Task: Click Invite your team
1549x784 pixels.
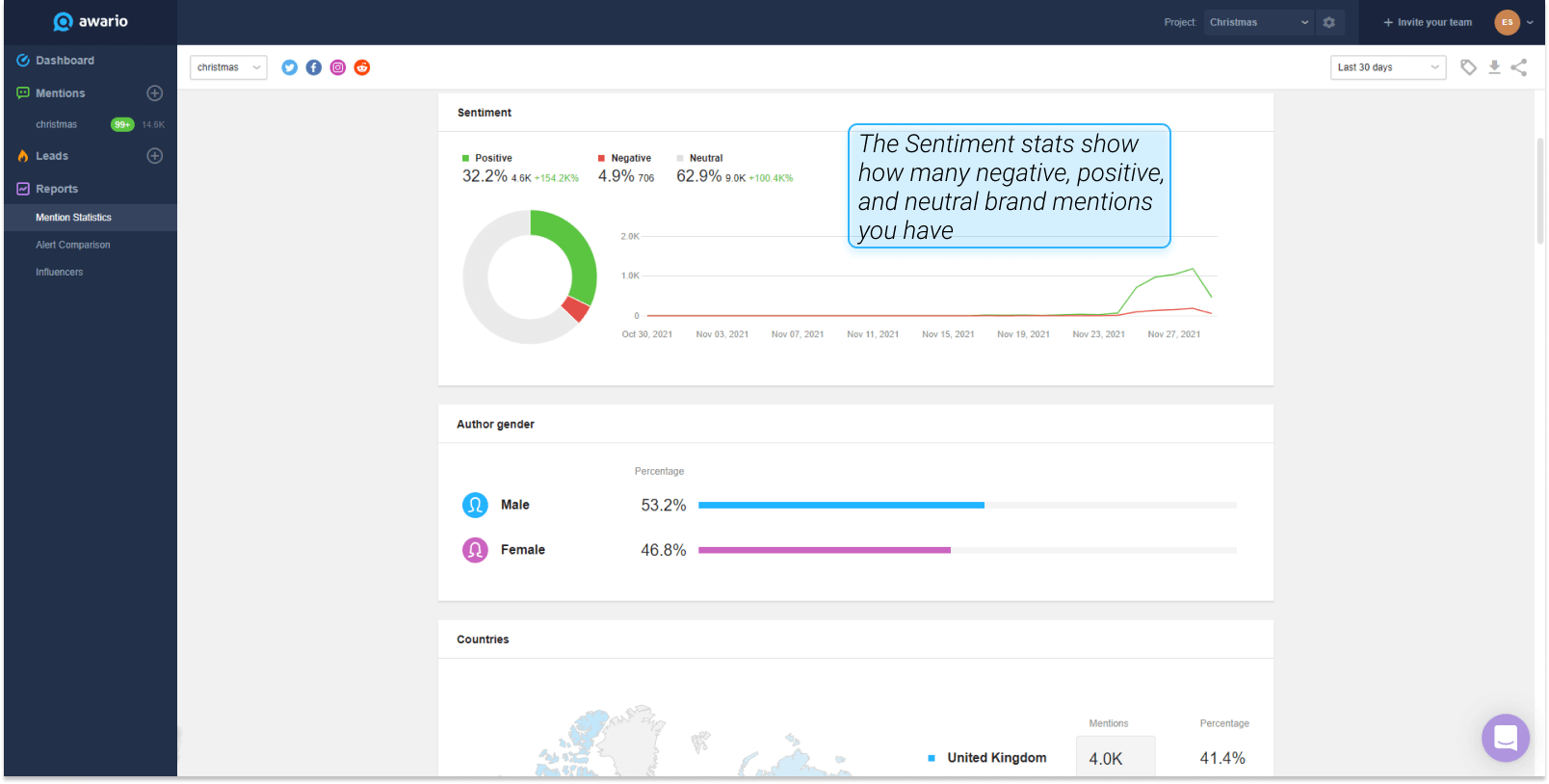Action: point(1428,22)
